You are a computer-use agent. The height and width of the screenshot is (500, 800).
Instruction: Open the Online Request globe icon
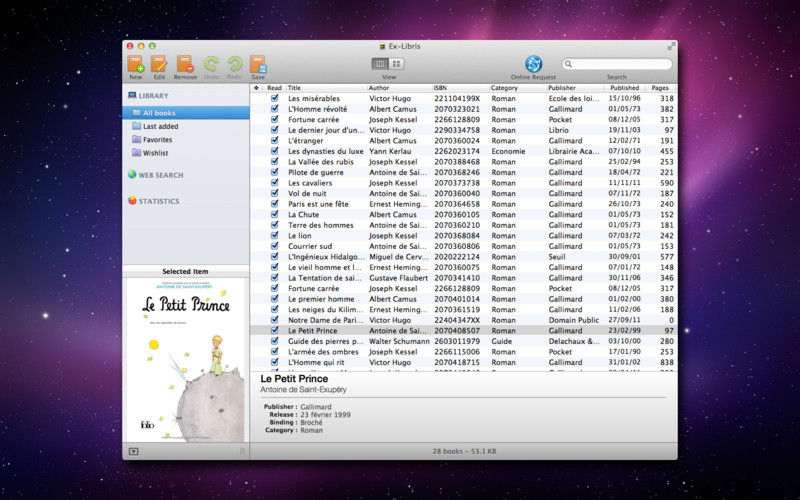[533, 64]
